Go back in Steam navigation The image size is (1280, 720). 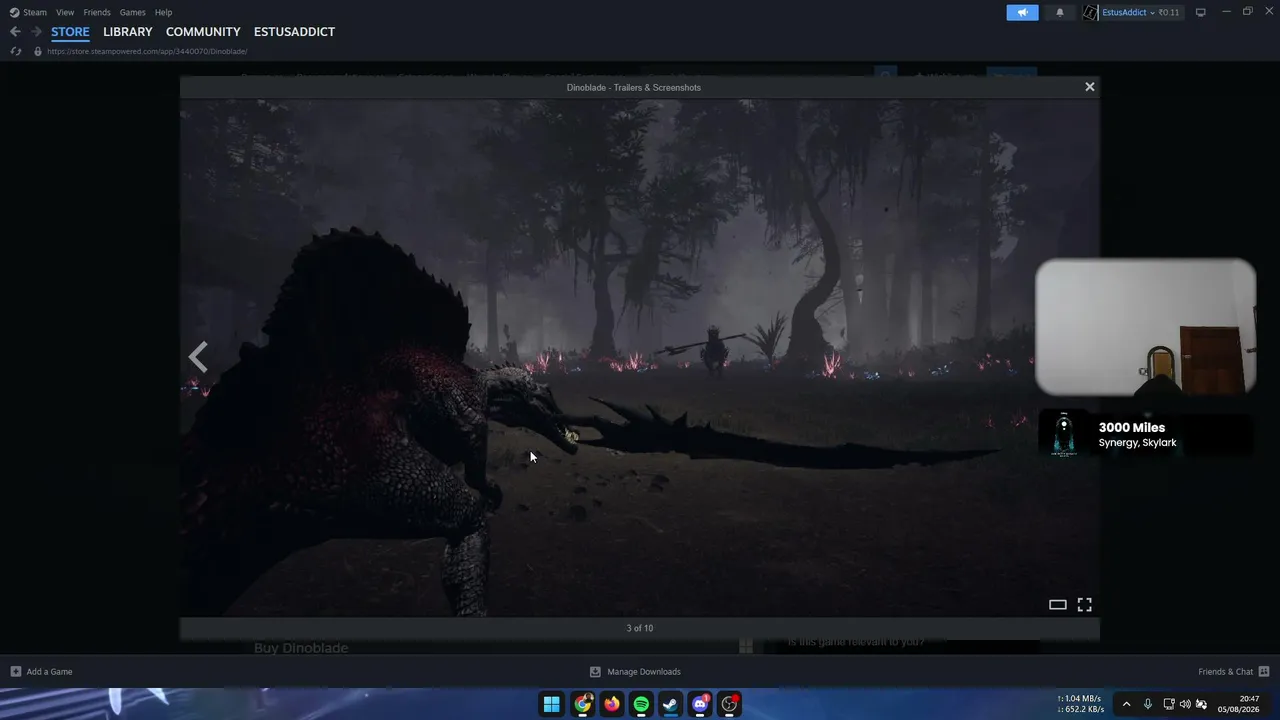point(15,32)
